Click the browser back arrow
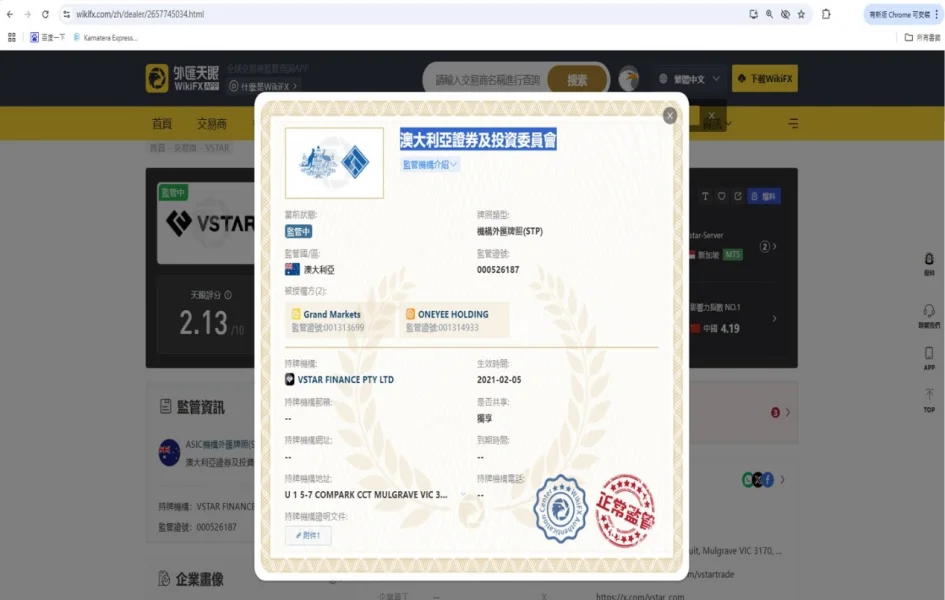Viewport: 945px width, 600px height. click(x=10, y=14)
